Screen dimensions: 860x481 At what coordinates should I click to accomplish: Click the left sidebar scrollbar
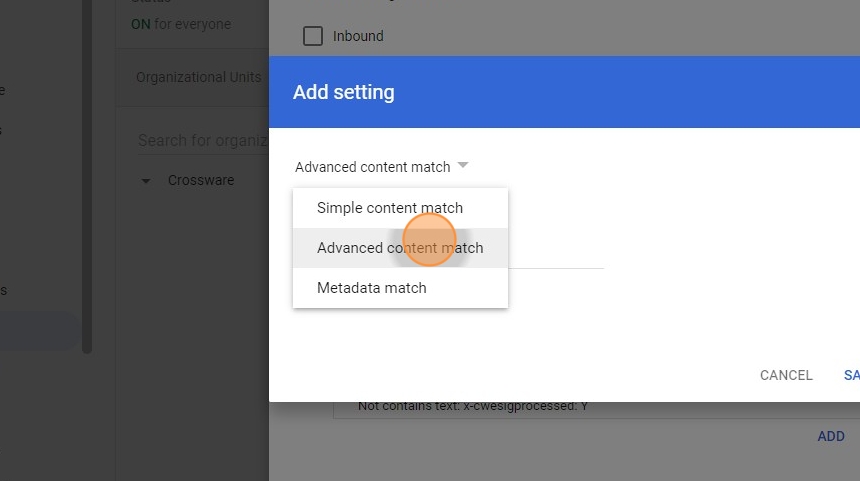coord(87,200)
